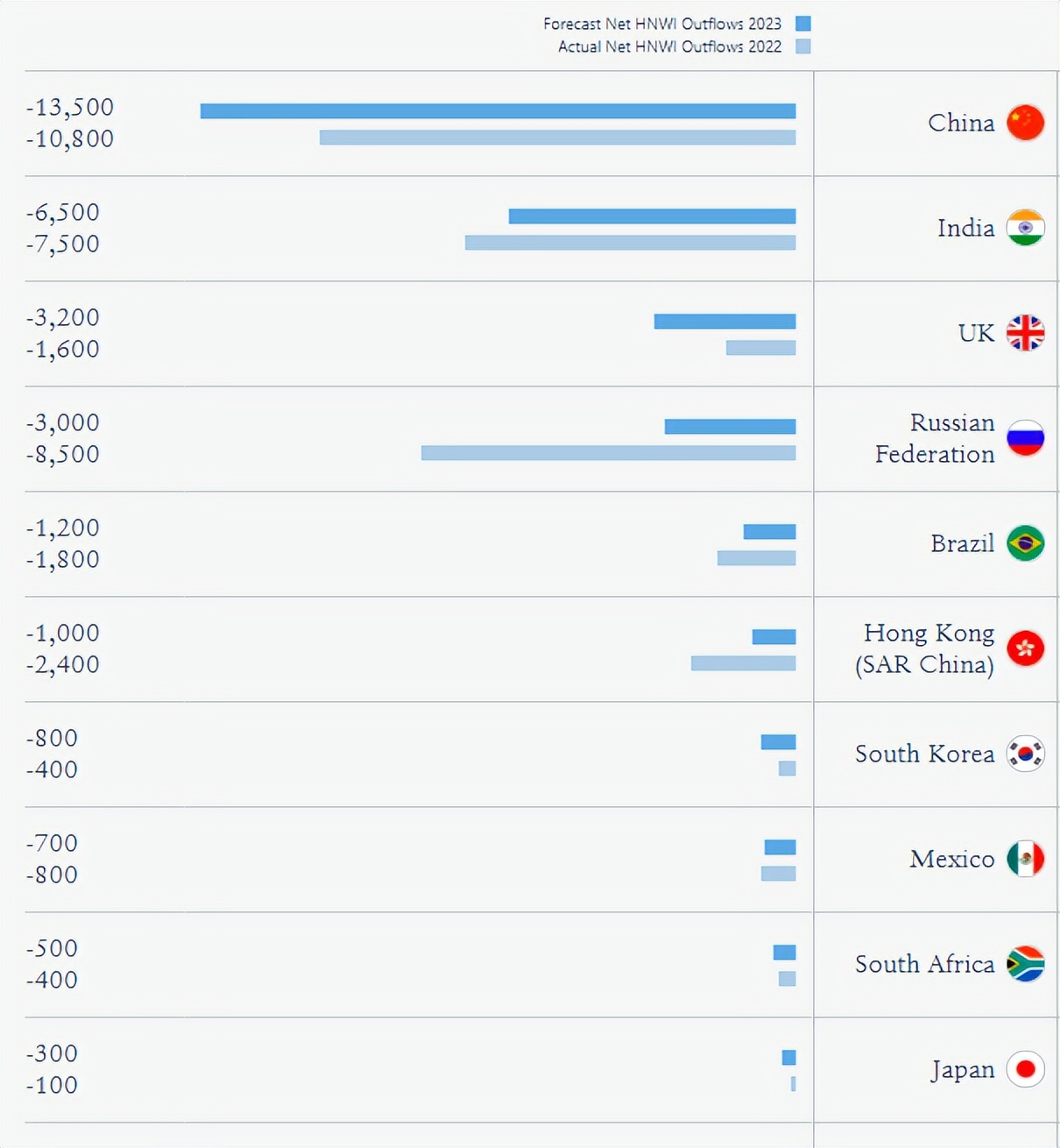Click the Japan flag icon
Viewport: 1060px width, 1148px height.
1025,1069
